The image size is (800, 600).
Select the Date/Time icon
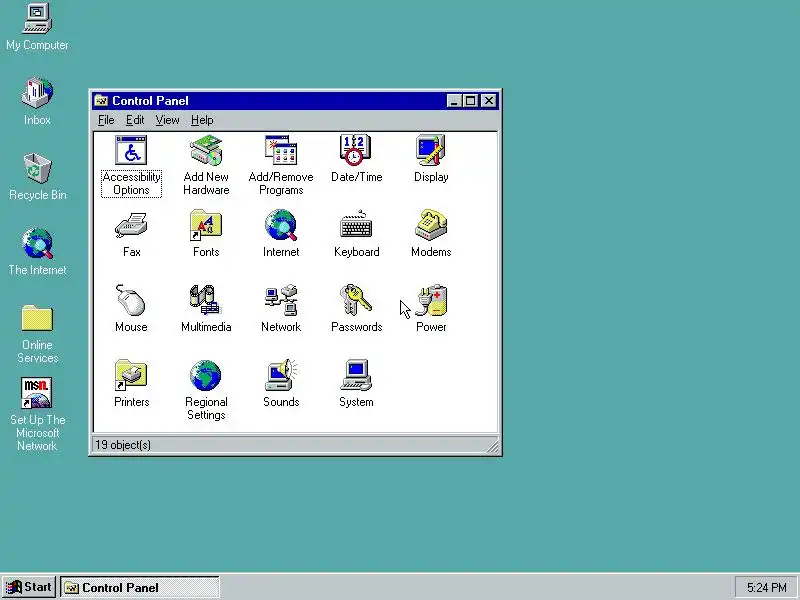(356, 150)
